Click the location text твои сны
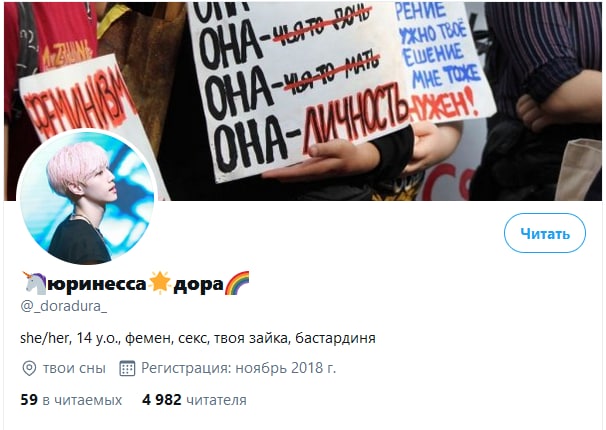This screenshot has width=606, height=430. click(74, 368)
